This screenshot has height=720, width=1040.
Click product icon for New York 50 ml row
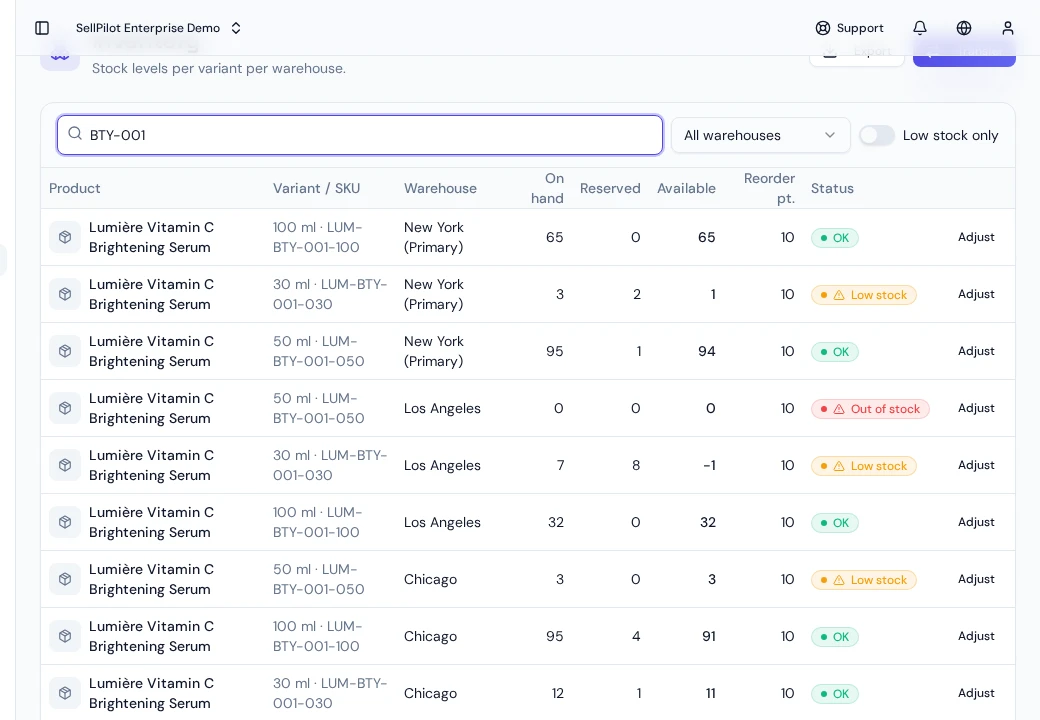[x=65, y=351]
